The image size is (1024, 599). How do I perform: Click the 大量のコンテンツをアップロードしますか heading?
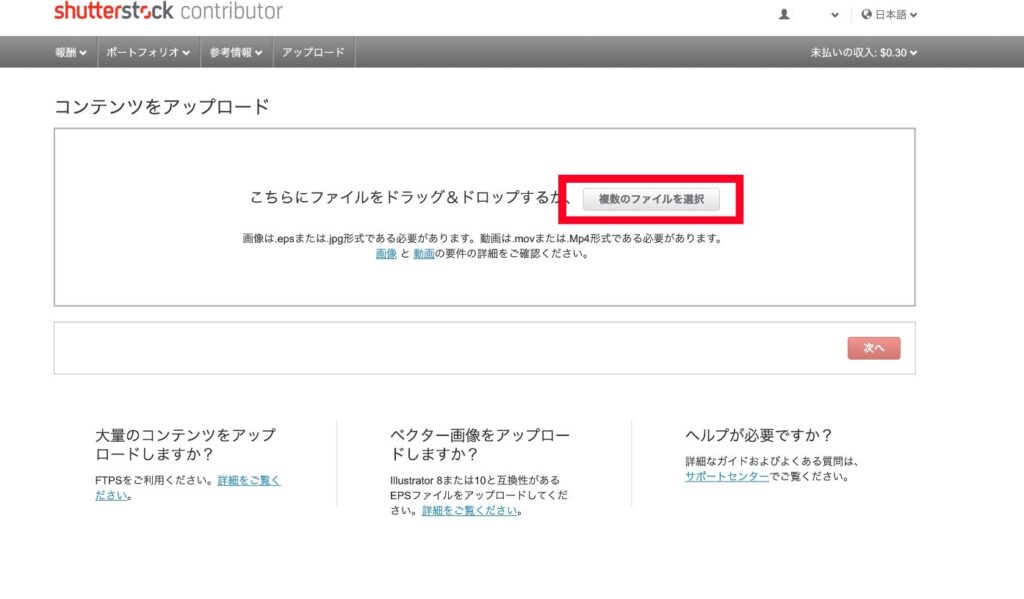click(x=185, y=444)
